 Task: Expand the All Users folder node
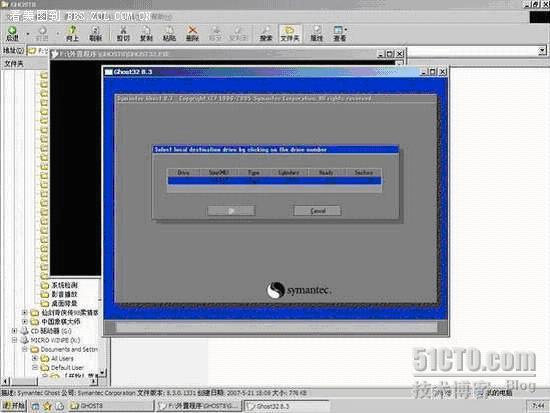(35, 358)
